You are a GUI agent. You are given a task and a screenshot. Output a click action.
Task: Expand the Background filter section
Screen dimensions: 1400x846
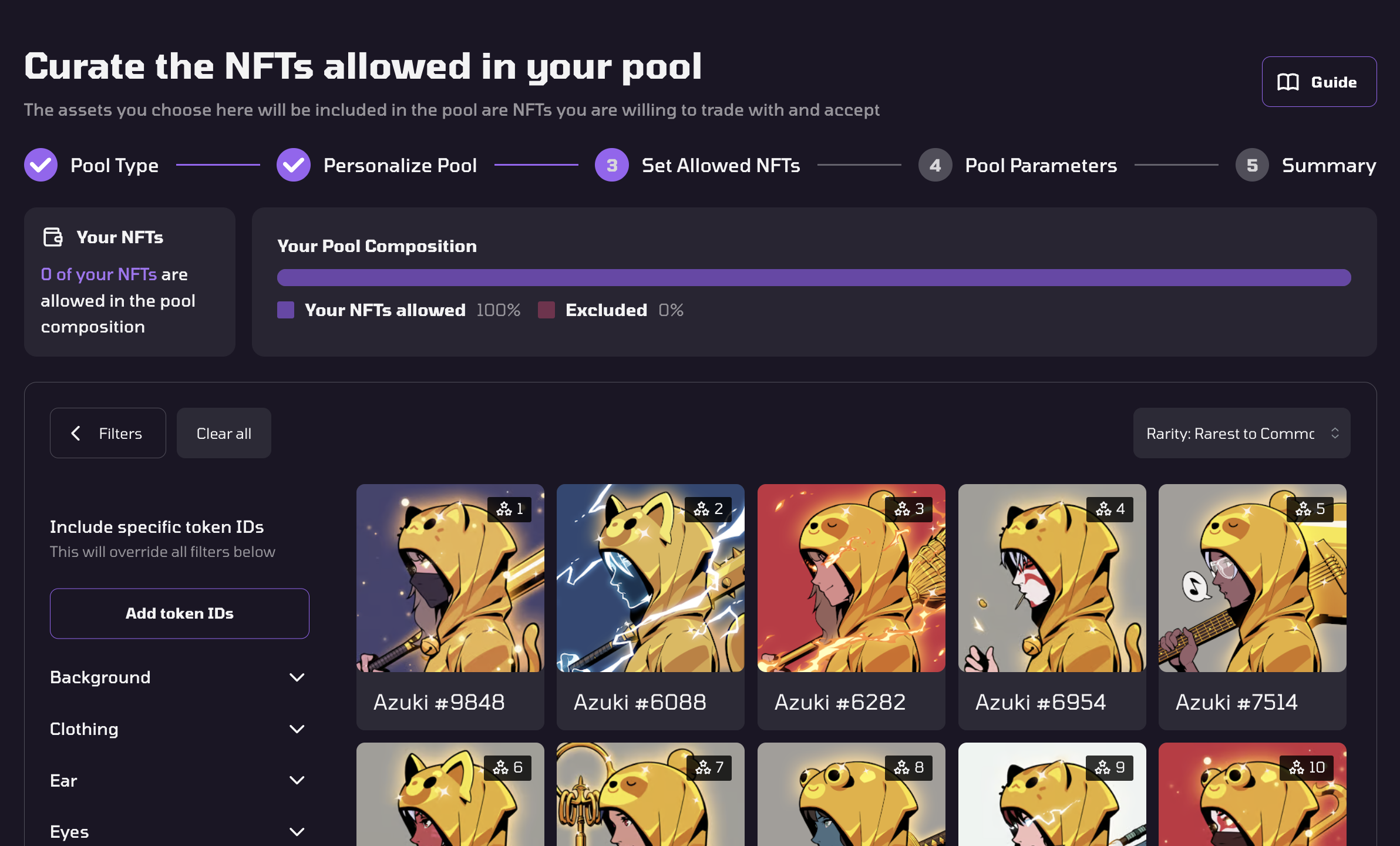point(297,677)
